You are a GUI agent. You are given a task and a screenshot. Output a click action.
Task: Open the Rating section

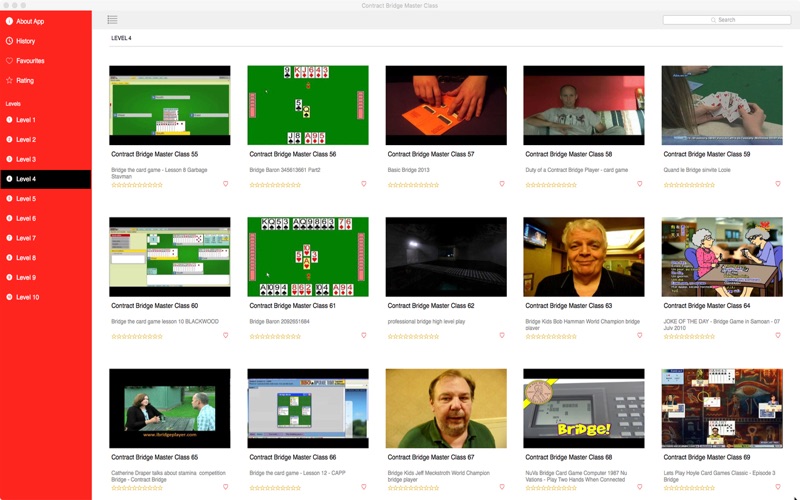click(46, 81)
